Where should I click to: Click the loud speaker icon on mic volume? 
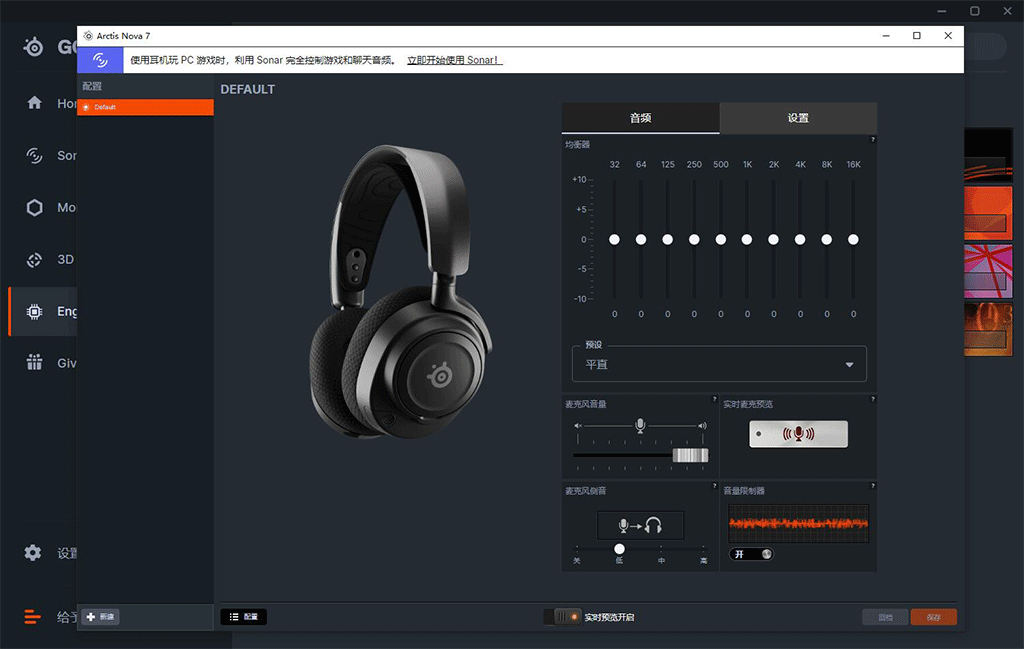(702, 426)
